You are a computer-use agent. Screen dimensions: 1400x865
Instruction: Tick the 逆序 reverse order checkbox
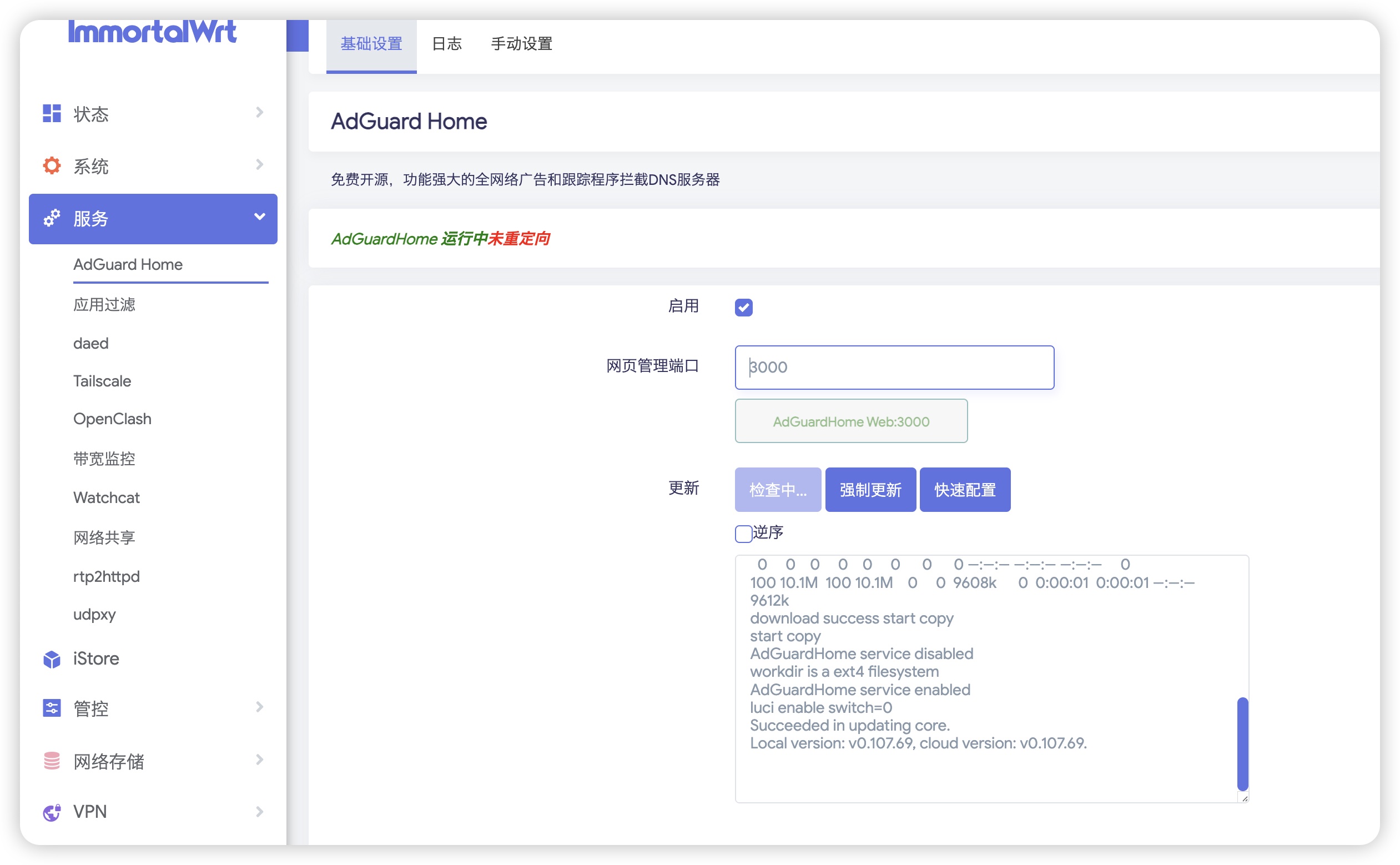pos(743,534)
